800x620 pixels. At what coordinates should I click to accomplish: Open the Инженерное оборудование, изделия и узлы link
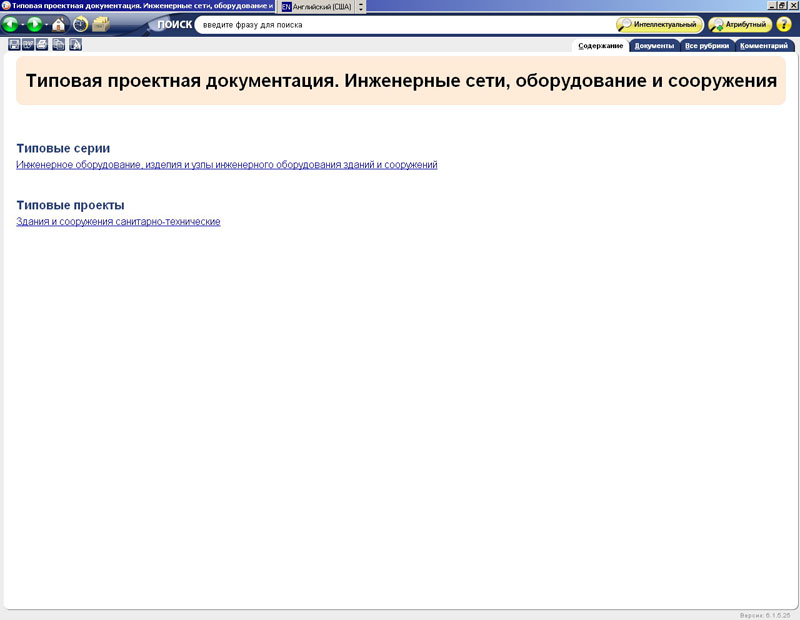(x=227, y=165)
